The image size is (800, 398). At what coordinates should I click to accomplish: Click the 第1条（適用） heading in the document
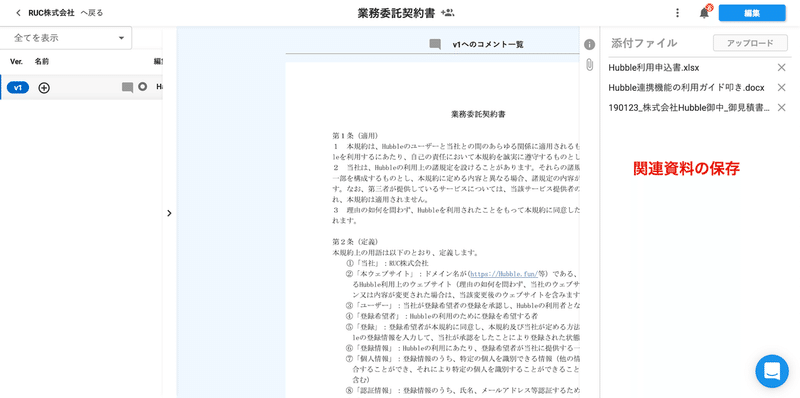click(355, 136)
